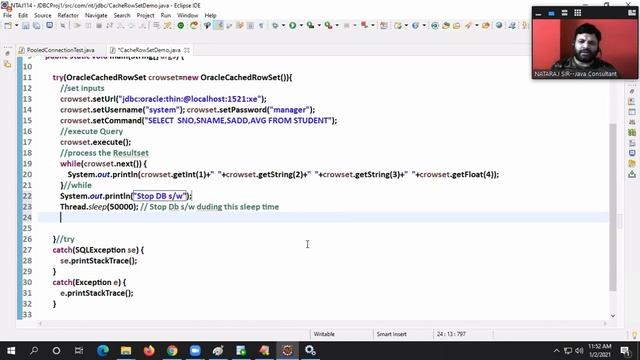
Task: Open the Navigate menu
Action: [96, 16]
